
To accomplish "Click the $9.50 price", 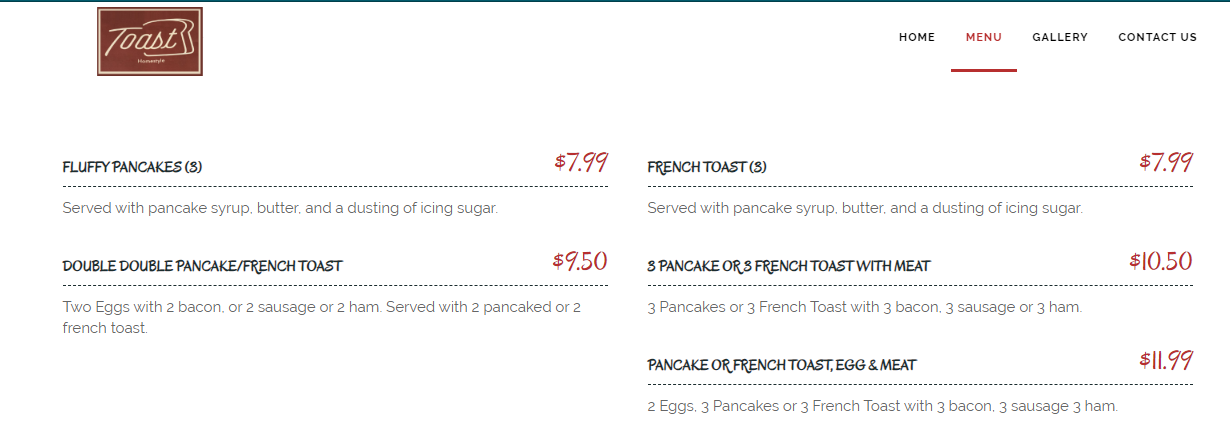I will point(580,261).
